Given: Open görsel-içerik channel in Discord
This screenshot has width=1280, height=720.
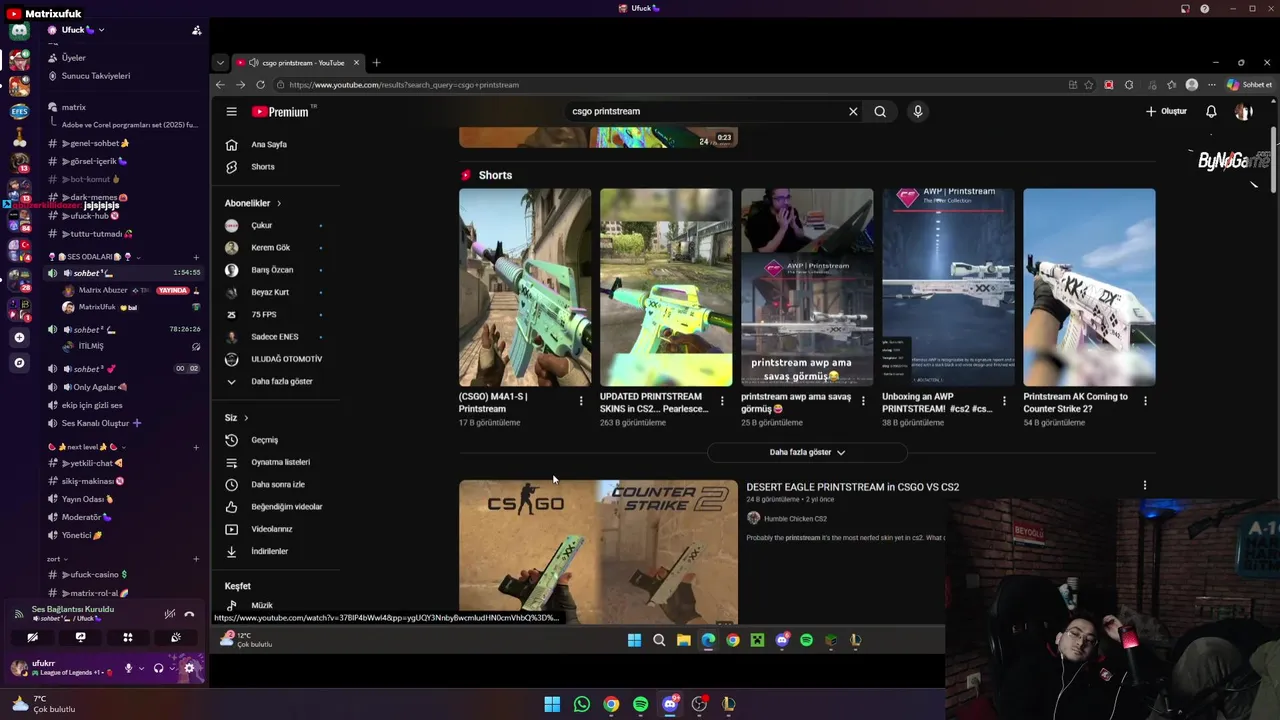Looking at the screenshot, I should tap(95, 162).
